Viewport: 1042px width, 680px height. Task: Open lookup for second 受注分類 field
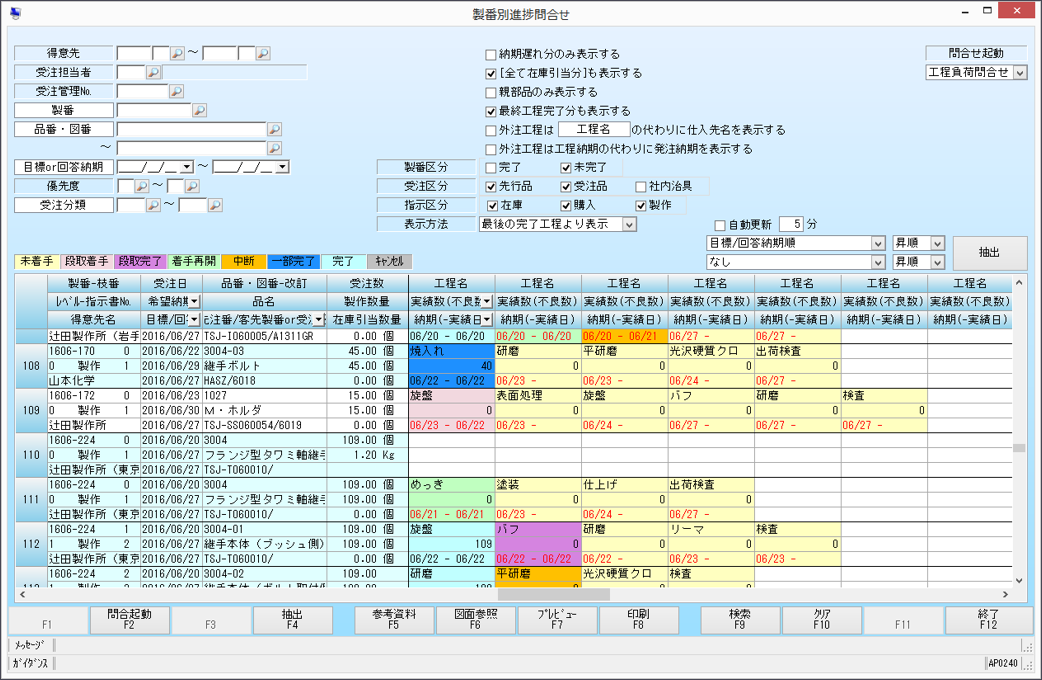click(213, 205)
